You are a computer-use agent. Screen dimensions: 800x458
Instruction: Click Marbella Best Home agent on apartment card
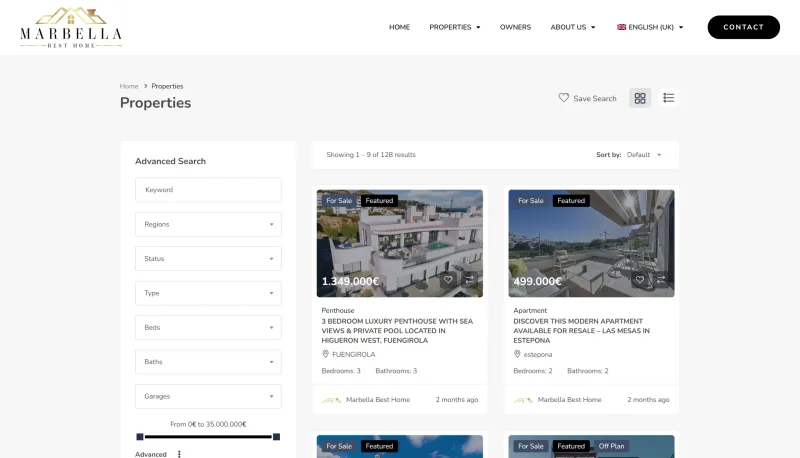(569, 400)
